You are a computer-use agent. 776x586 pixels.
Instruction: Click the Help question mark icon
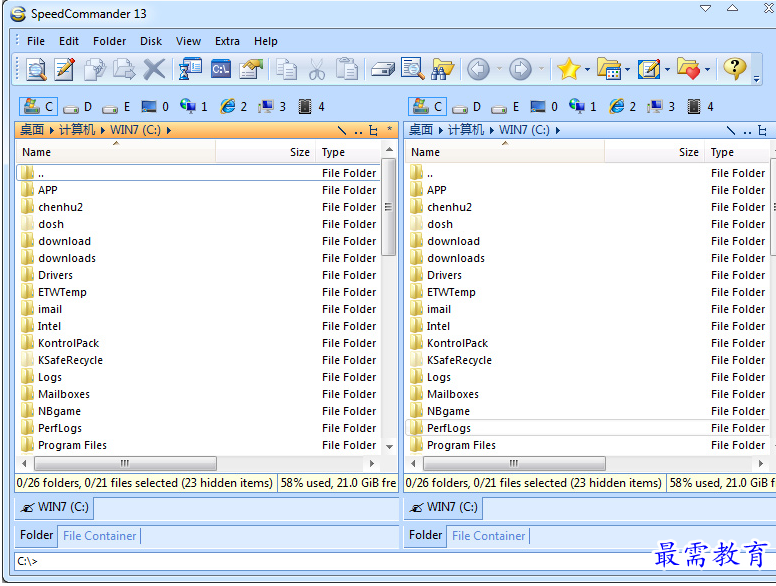(x=734, y=68)
